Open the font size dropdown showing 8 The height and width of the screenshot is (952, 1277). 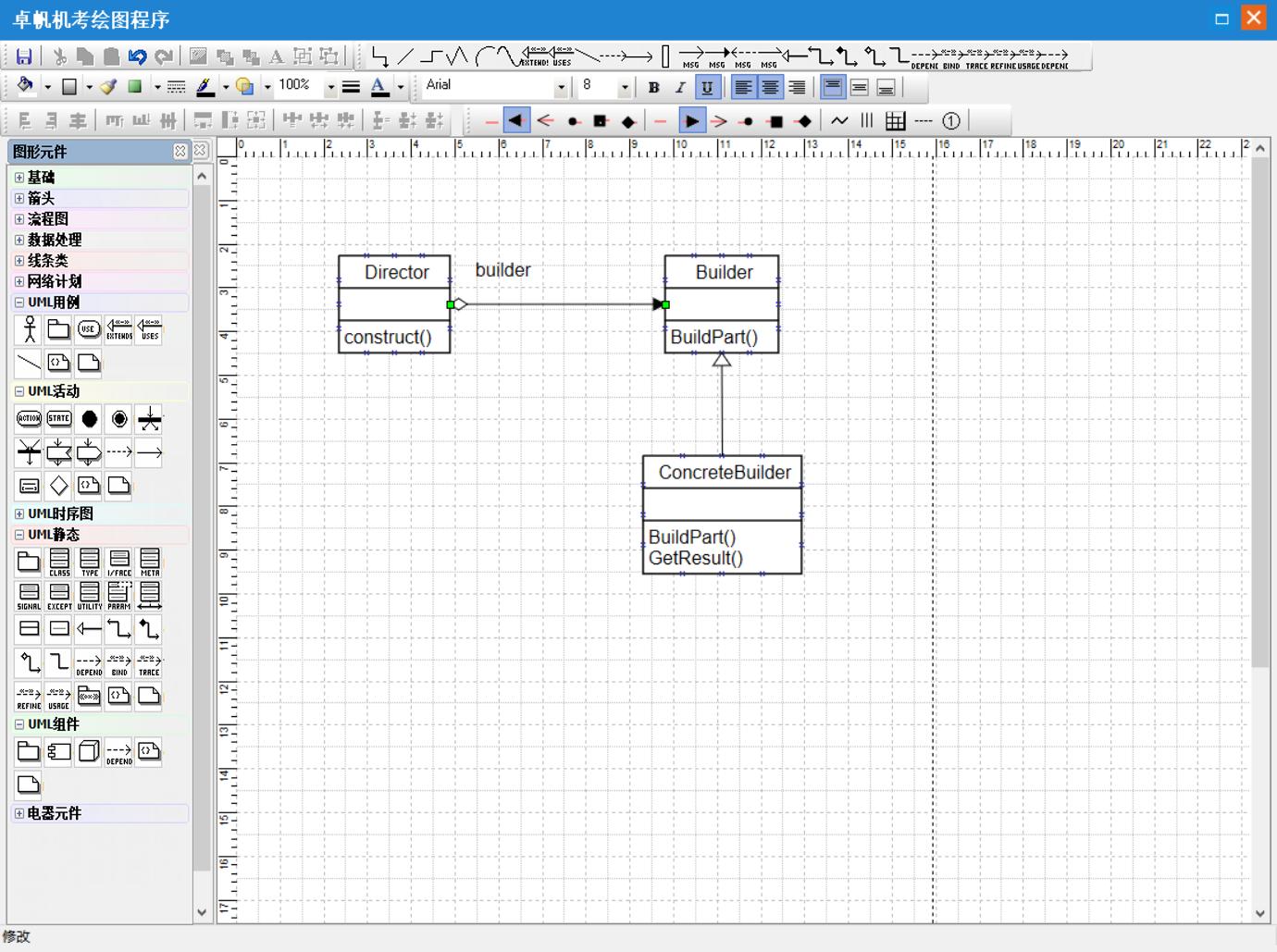coord(625,87)
